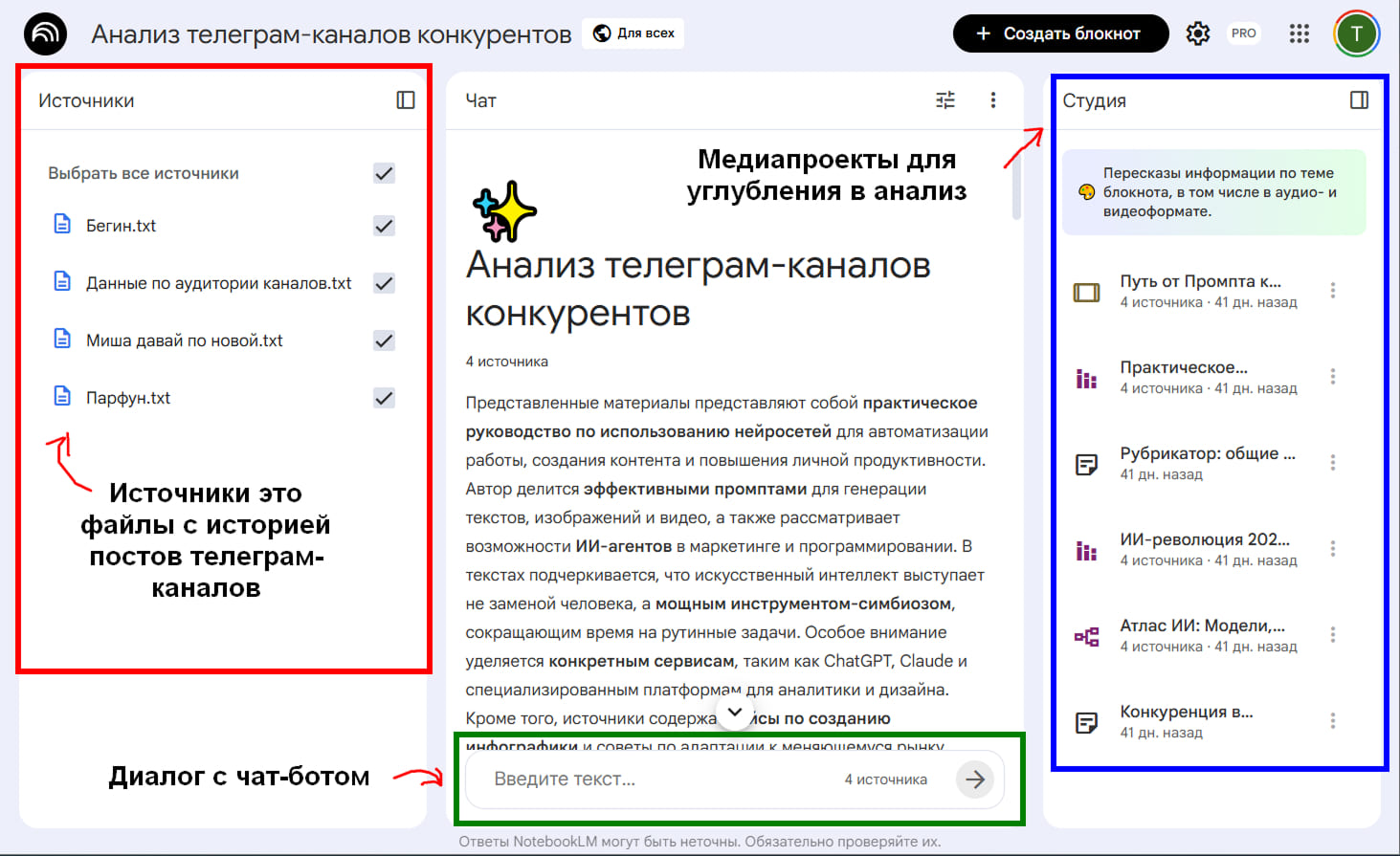Open options for Путь от Промпта item
This screenshot has height=856, width=1400.
point(1333,290)
